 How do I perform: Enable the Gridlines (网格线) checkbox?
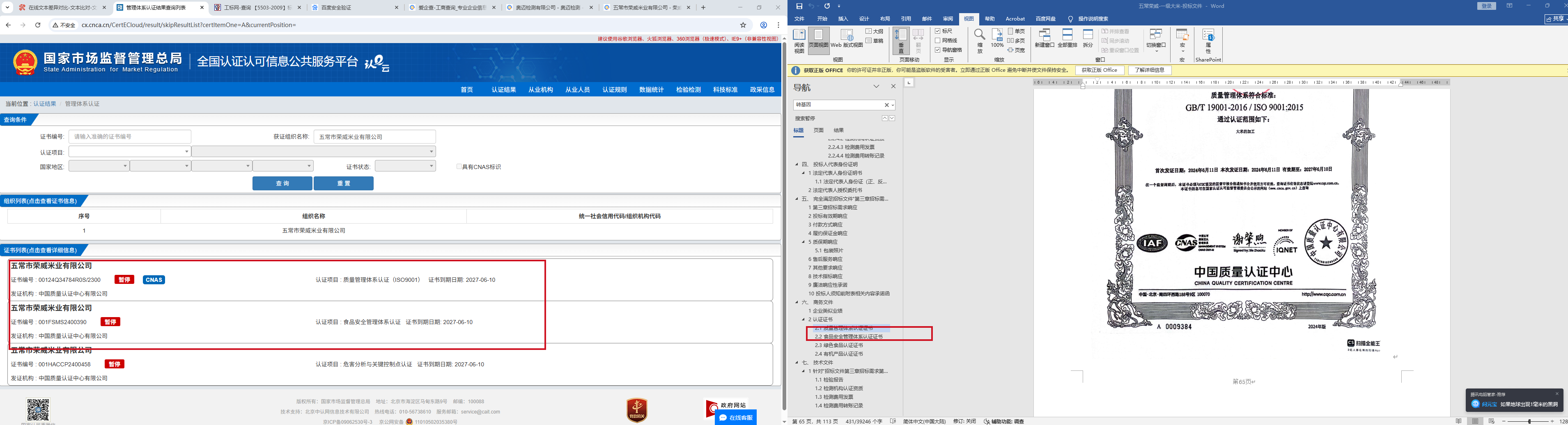[x=938, y=41]
